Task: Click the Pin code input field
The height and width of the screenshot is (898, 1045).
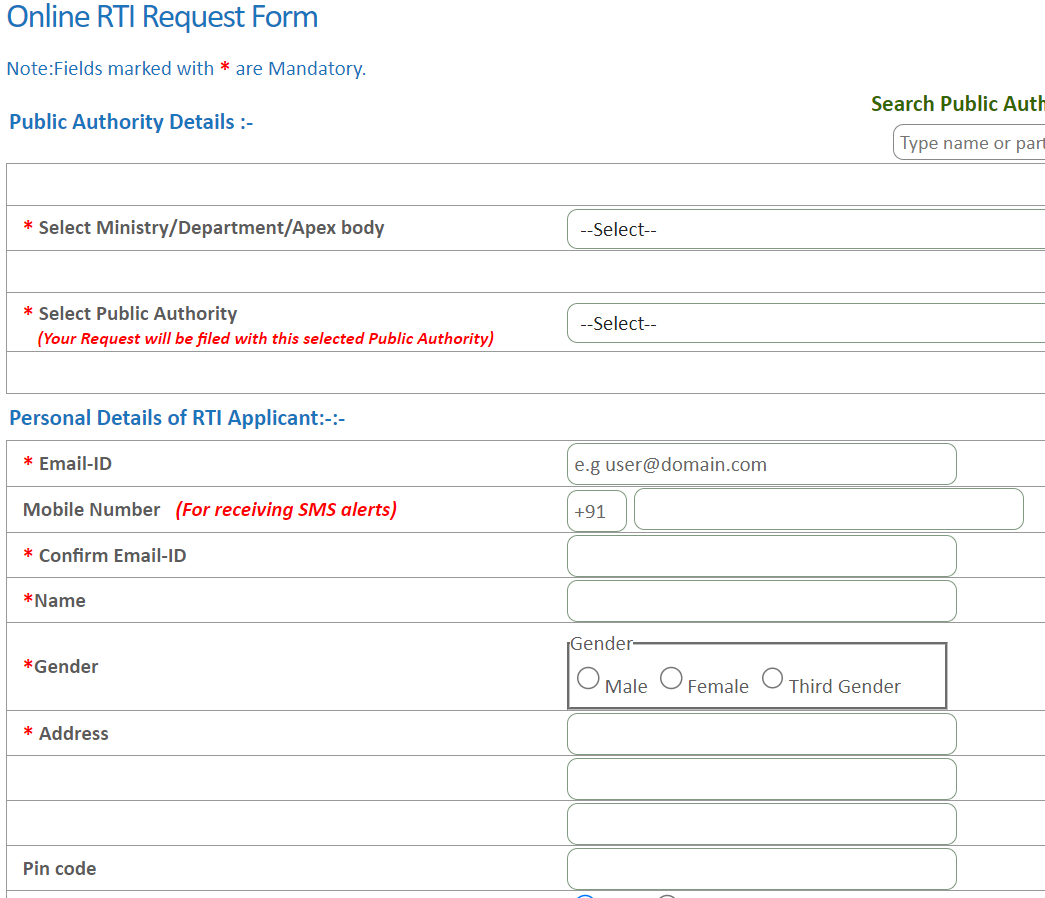Action: tap(761, 869)
